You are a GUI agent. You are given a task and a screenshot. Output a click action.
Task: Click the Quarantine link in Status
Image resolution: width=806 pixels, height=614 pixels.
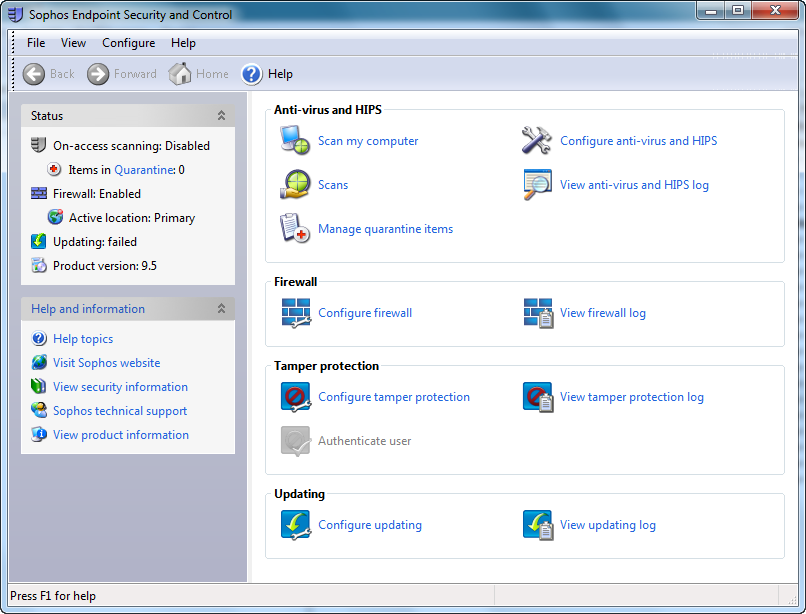[x=144, y=170]
